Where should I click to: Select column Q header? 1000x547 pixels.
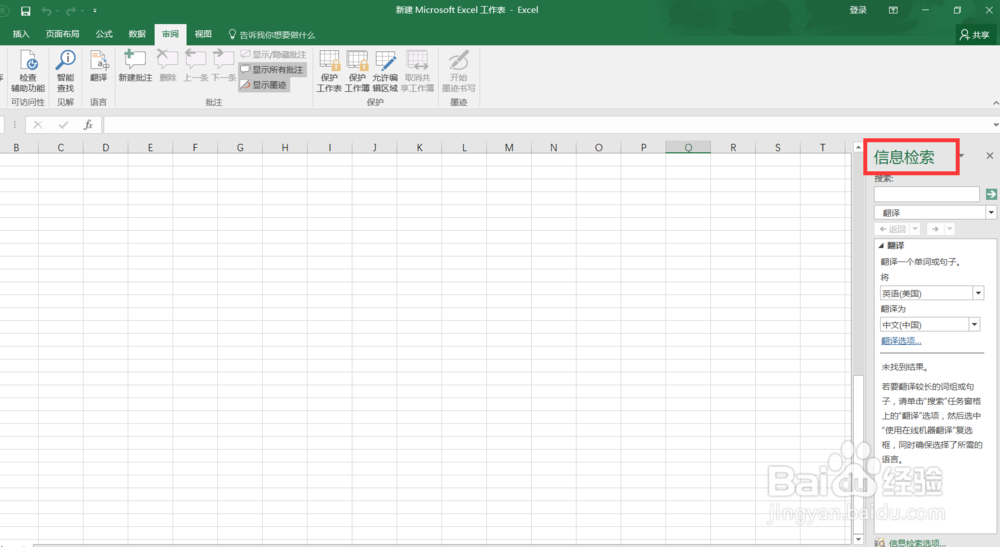688,147
